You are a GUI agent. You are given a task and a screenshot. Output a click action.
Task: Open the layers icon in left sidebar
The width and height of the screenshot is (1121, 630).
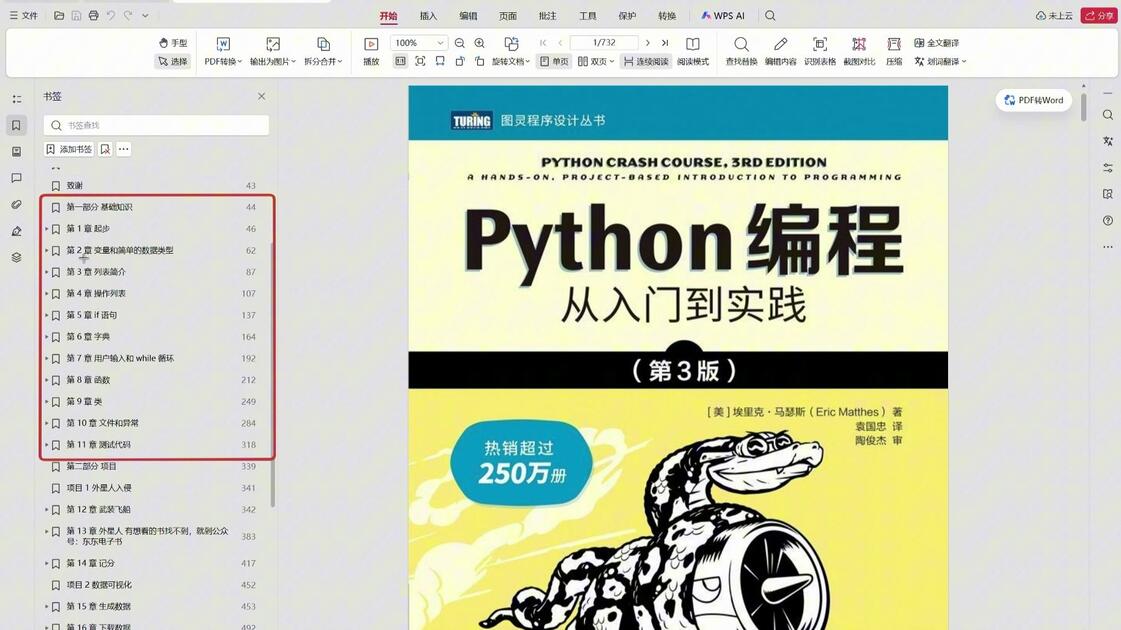pos(16,257)
